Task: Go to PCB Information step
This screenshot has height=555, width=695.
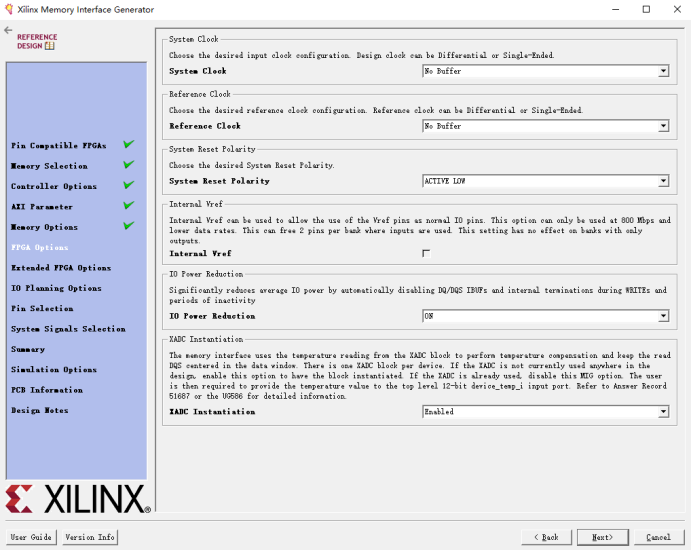Action: coord(47,390)
